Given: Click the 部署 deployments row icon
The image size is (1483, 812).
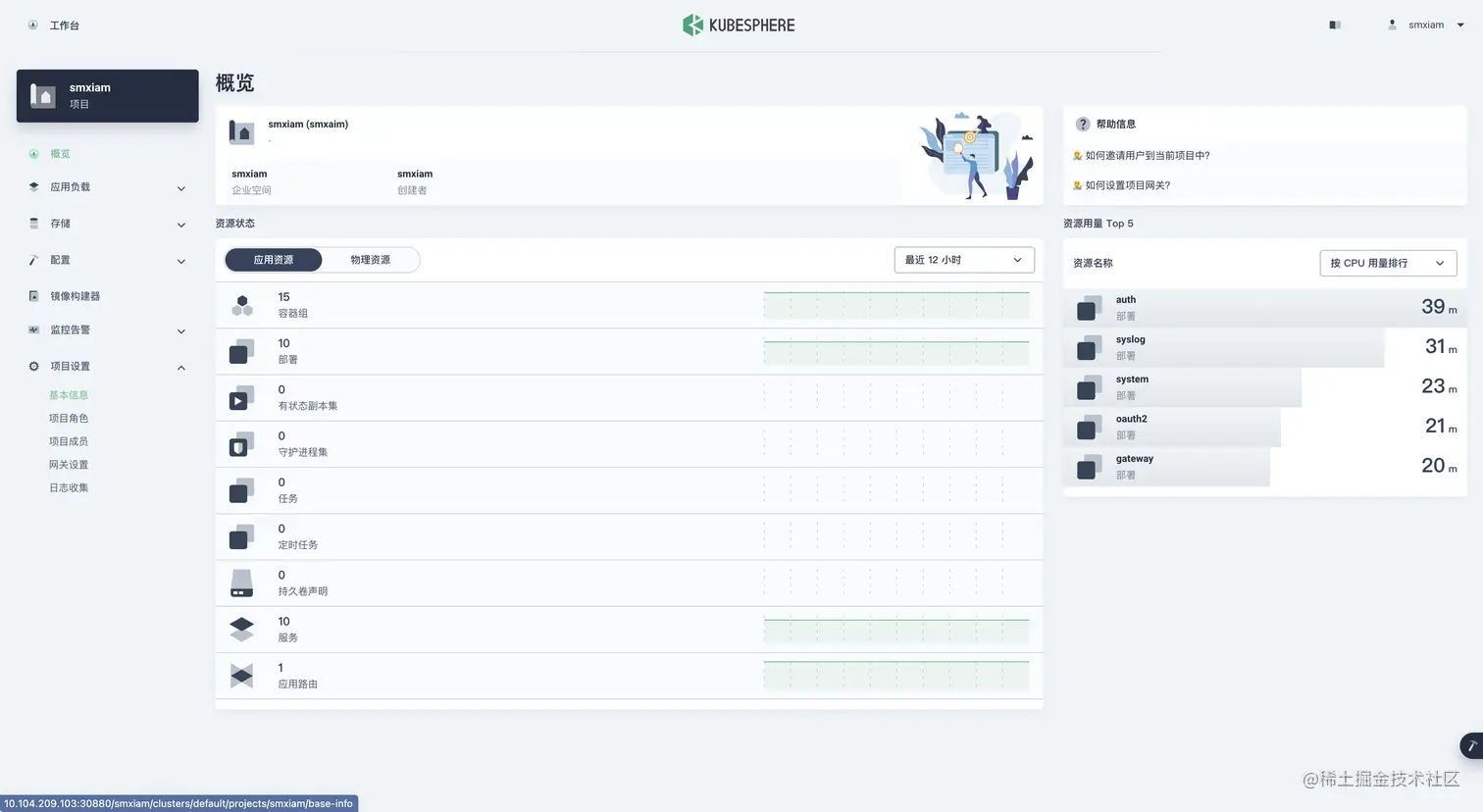Looking at the screenshot, I should [241, 351].
